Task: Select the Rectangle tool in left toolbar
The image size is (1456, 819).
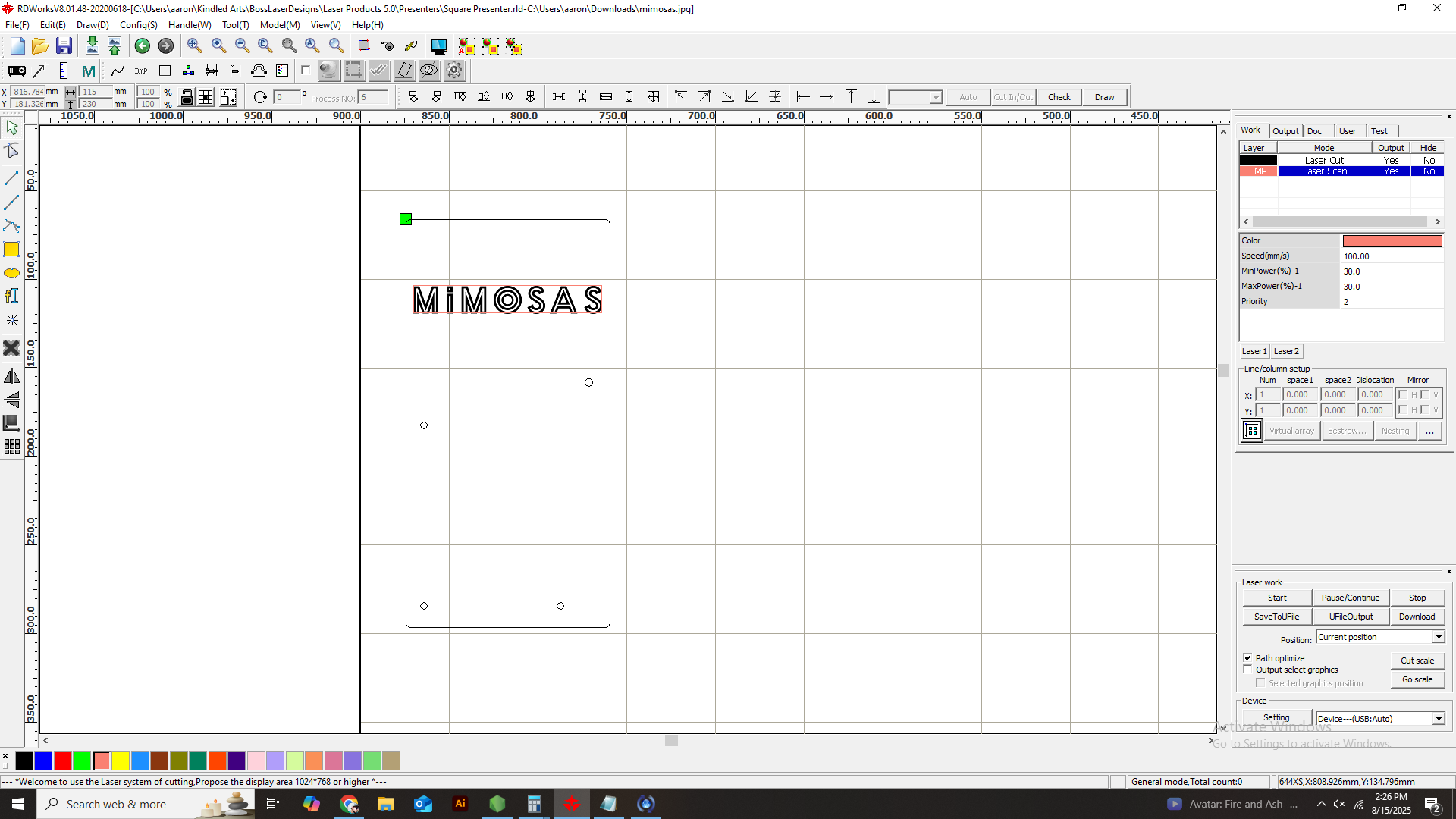Action: click(x=11, y=249)
